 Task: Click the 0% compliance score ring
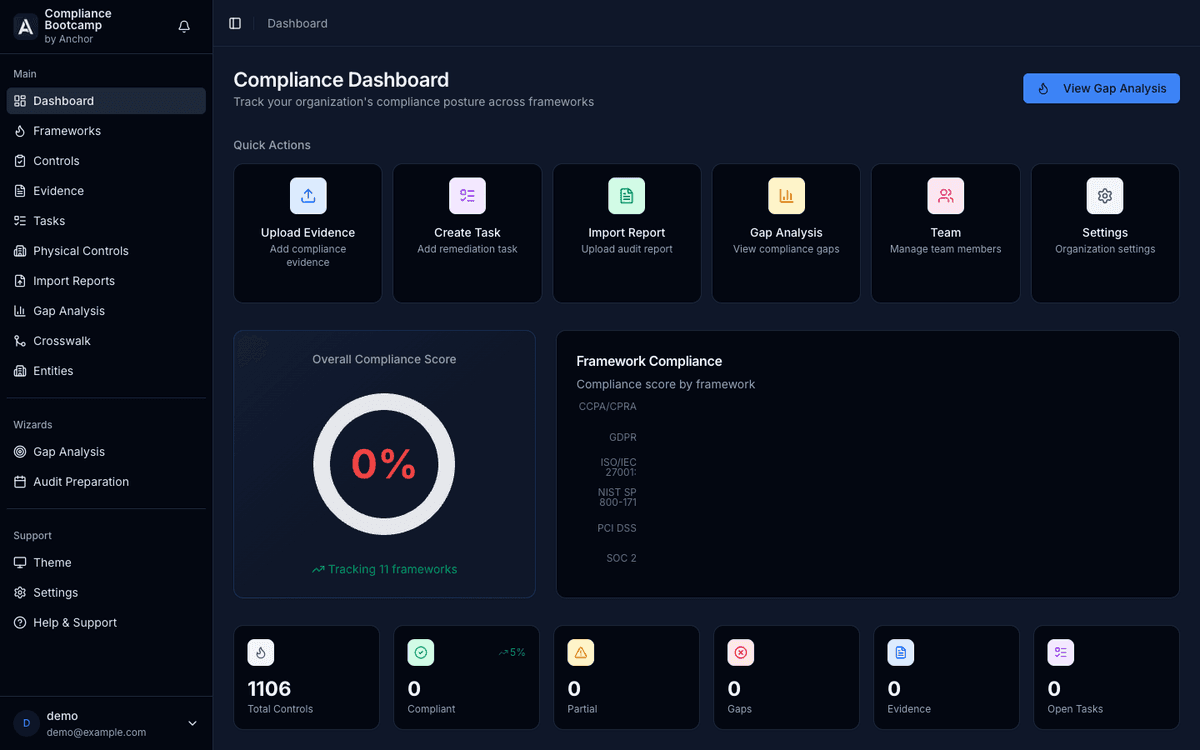pos(384,464)
